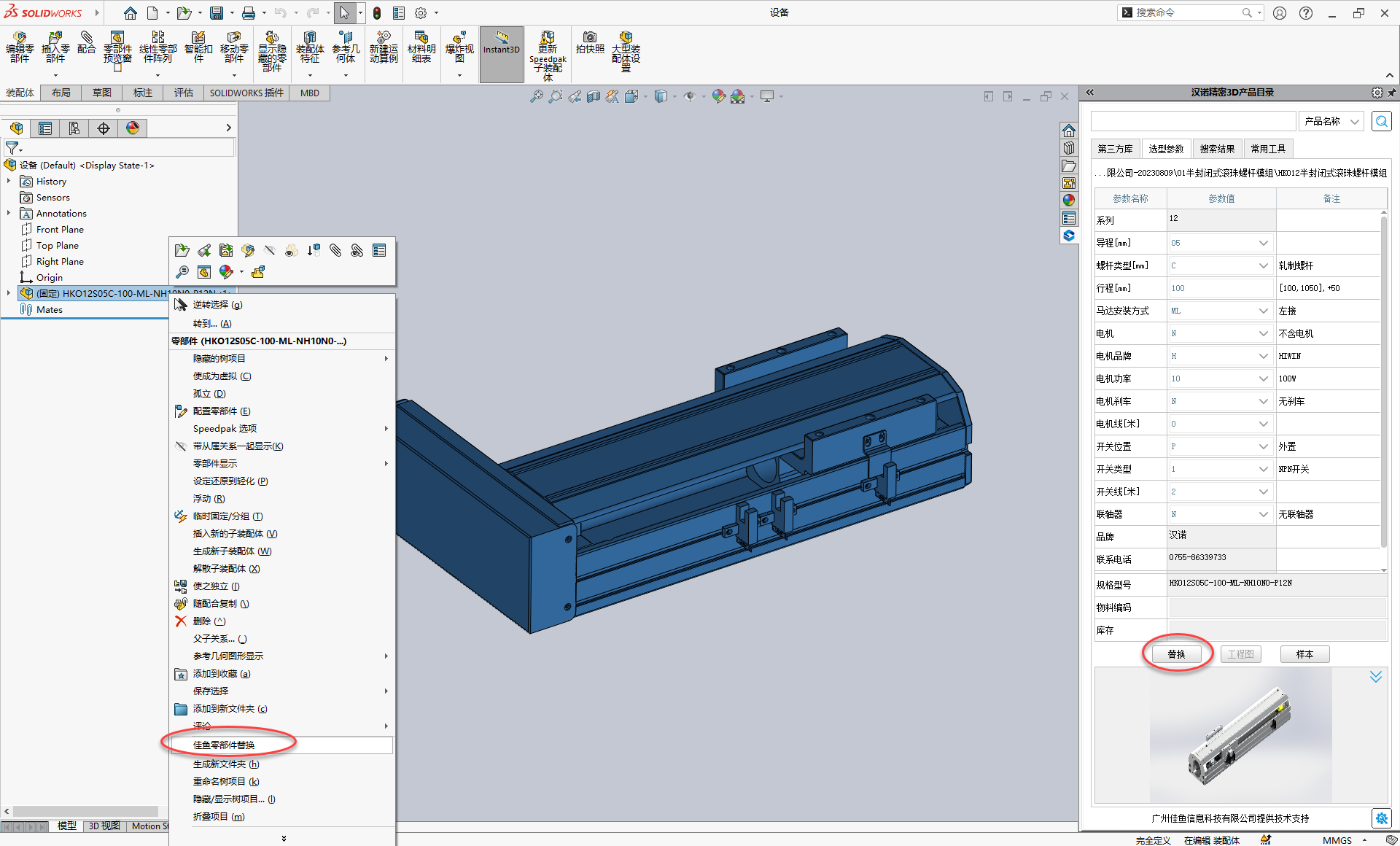Open Large Assembly Settings
1400x846 pixels.
626,51
